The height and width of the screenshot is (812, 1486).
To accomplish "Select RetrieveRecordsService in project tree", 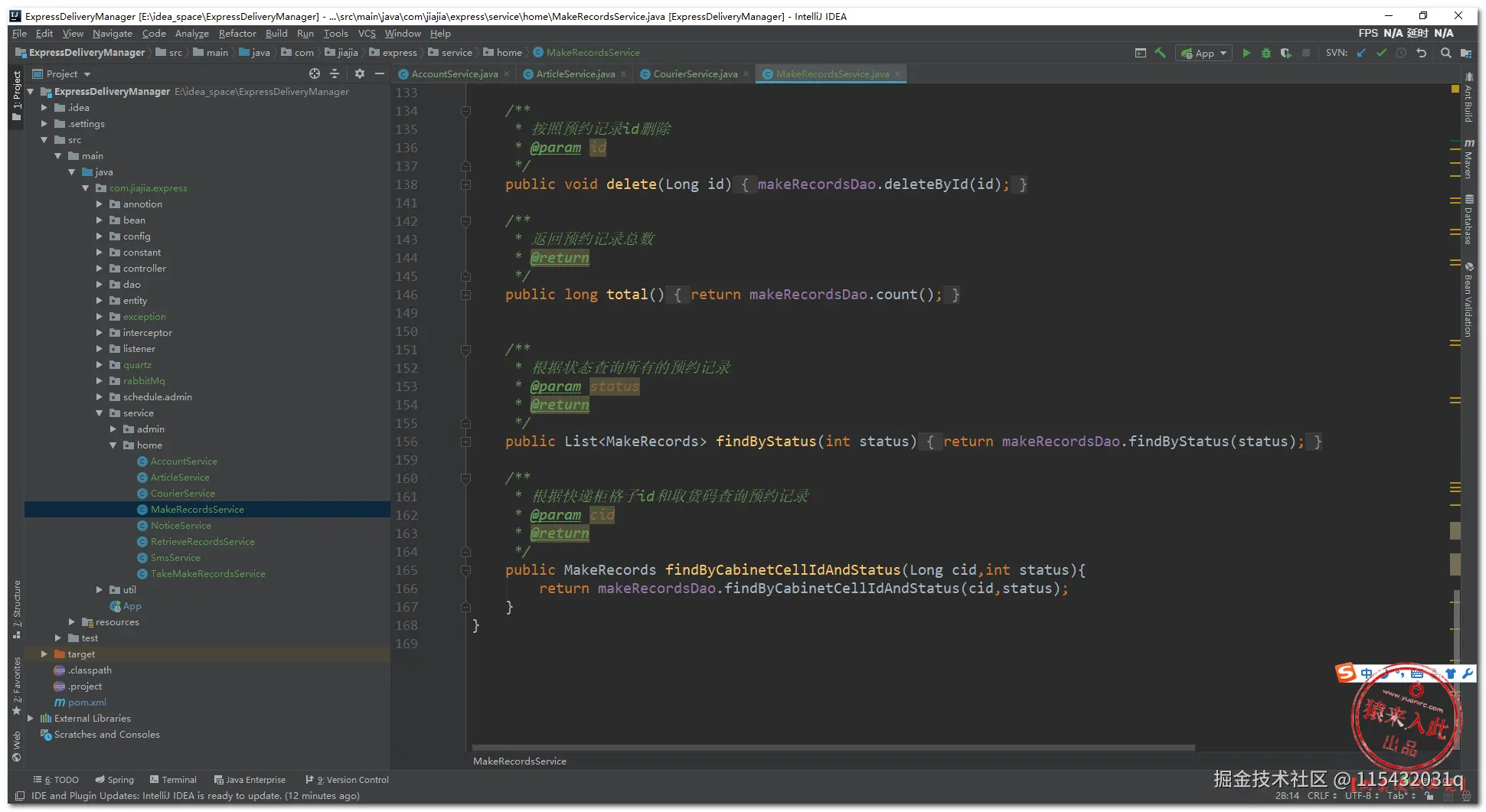I will click(202, 542).
